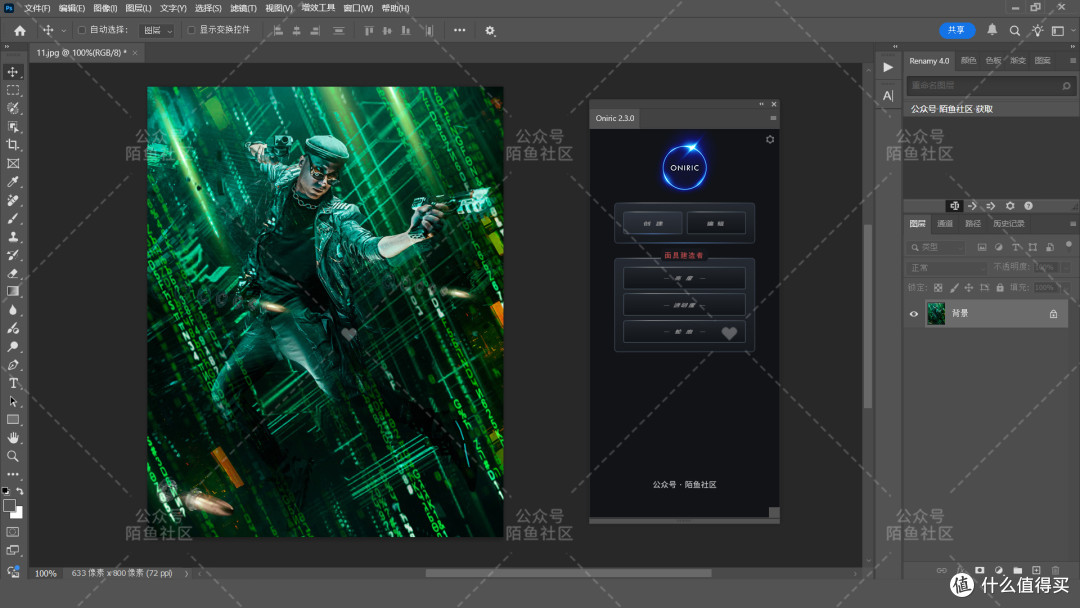Switch to the 通道 tab
The image size is (1080, 608).
click(x=944, y=224)
